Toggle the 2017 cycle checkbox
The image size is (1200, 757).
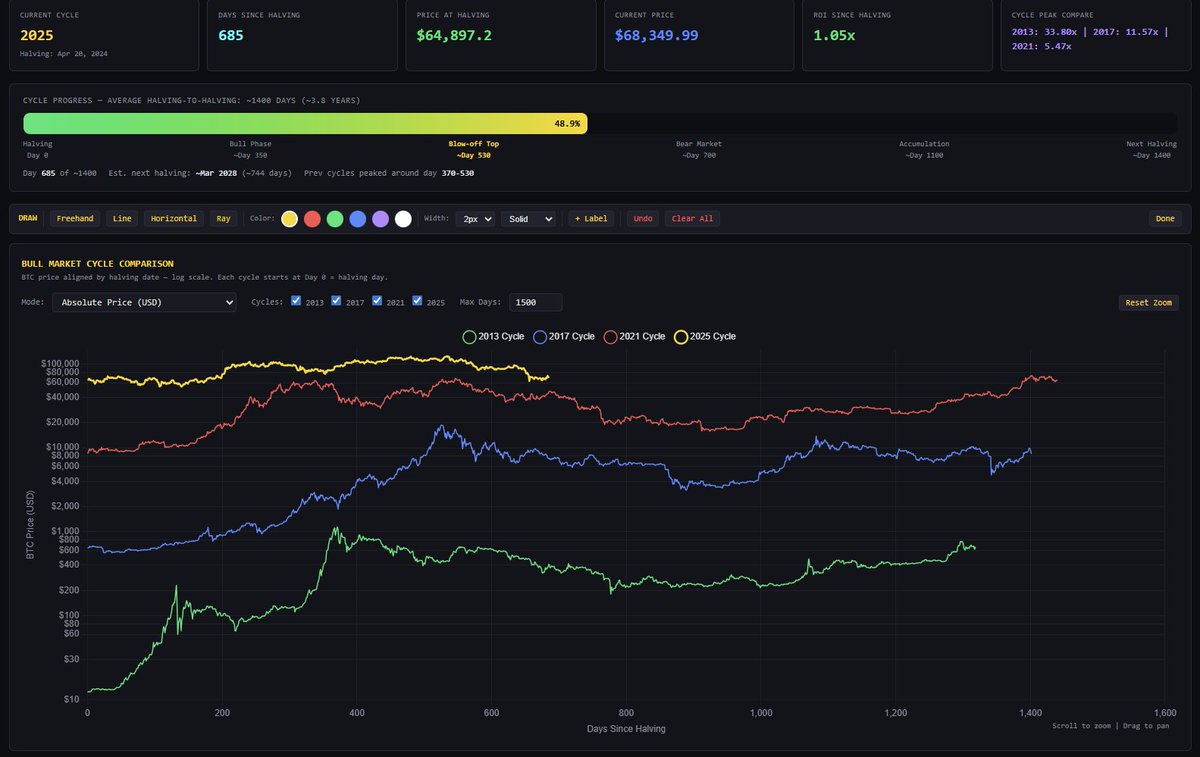pyautogui.click(x=337, y=300)
